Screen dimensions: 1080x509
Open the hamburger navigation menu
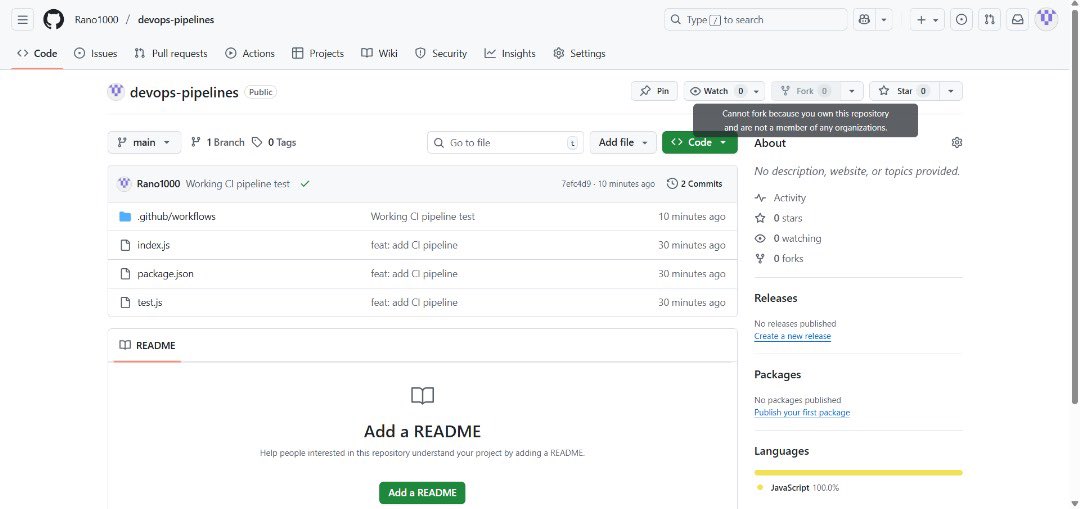23,20
